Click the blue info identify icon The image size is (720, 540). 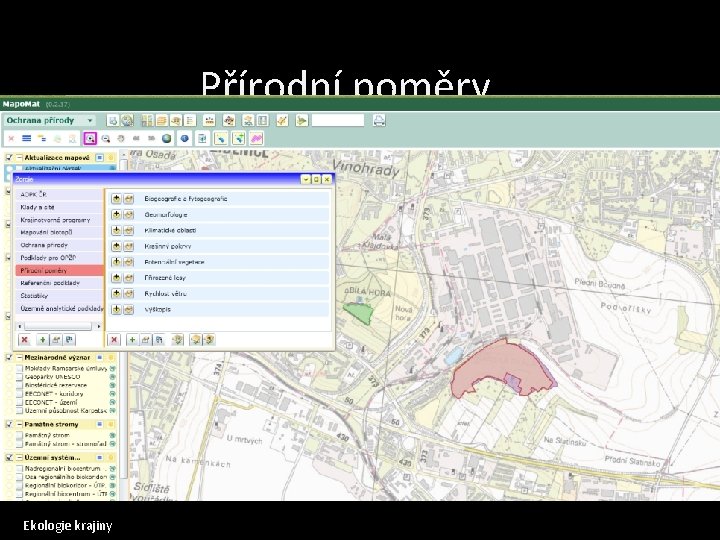tap(185, 138)
